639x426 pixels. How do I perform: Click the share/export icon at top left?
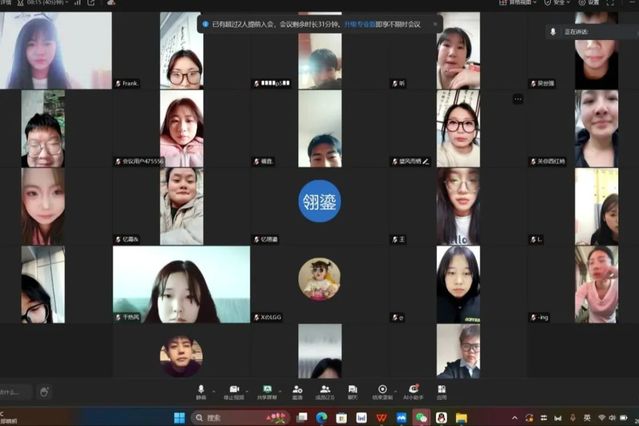[x=91, y=2]
